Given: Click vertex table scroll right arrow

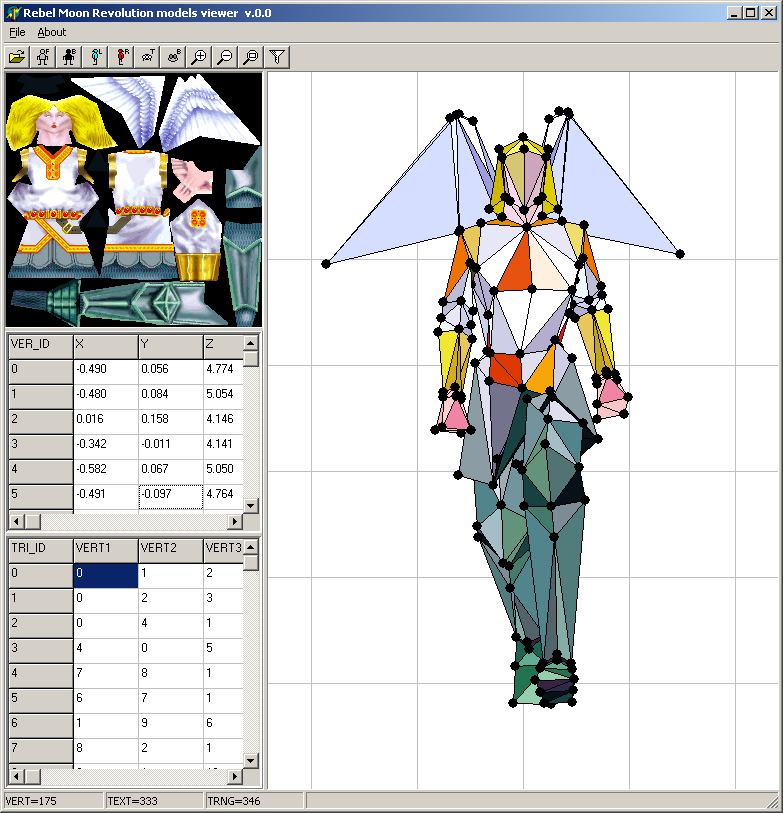Looking at the screenshot, I should 235,521.
